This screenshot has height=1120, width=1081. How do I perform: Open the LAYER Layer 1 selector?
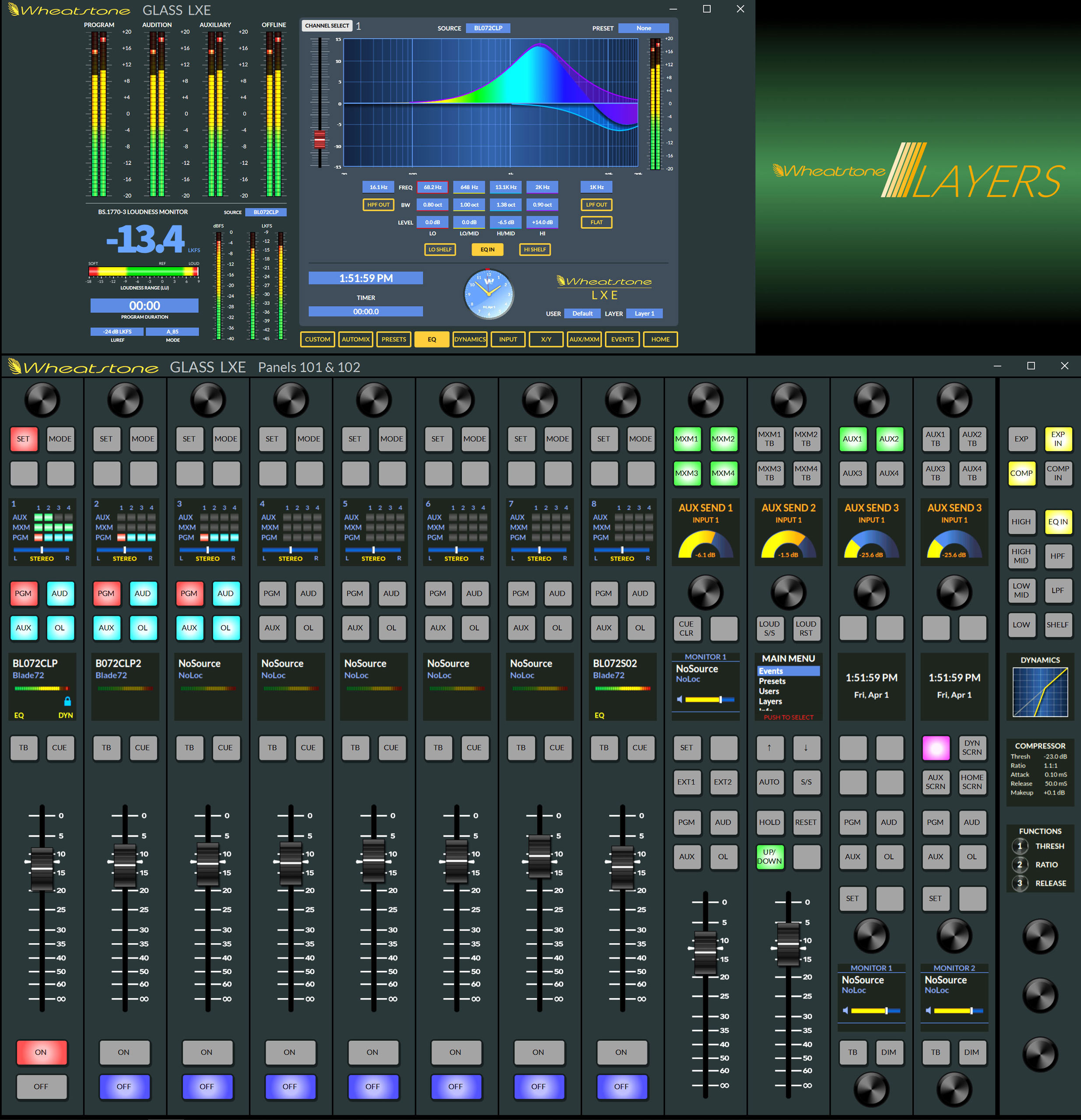[644, 313]
